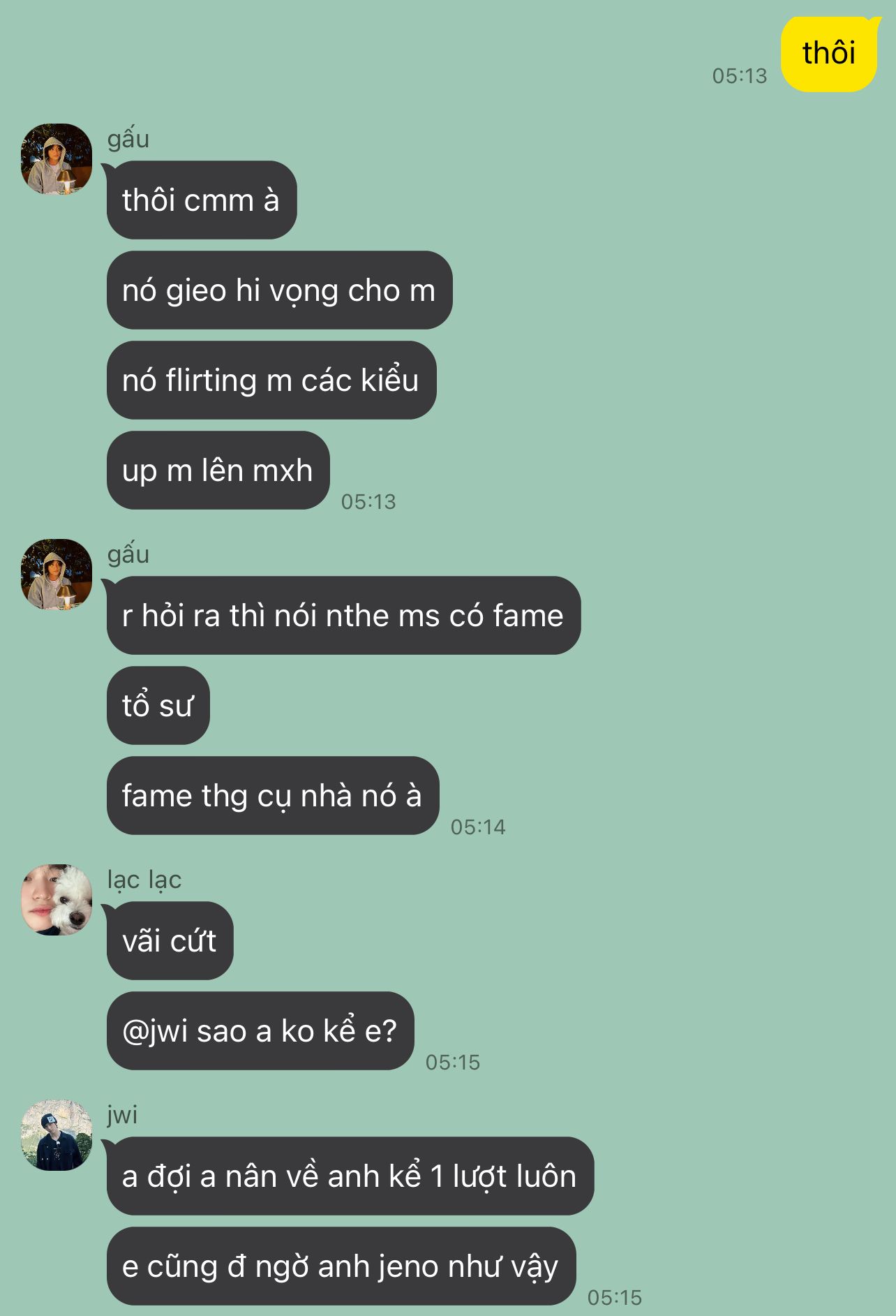Select the "tổ sư" message bubble
The image size is (896, 1316).
[158, 706]
